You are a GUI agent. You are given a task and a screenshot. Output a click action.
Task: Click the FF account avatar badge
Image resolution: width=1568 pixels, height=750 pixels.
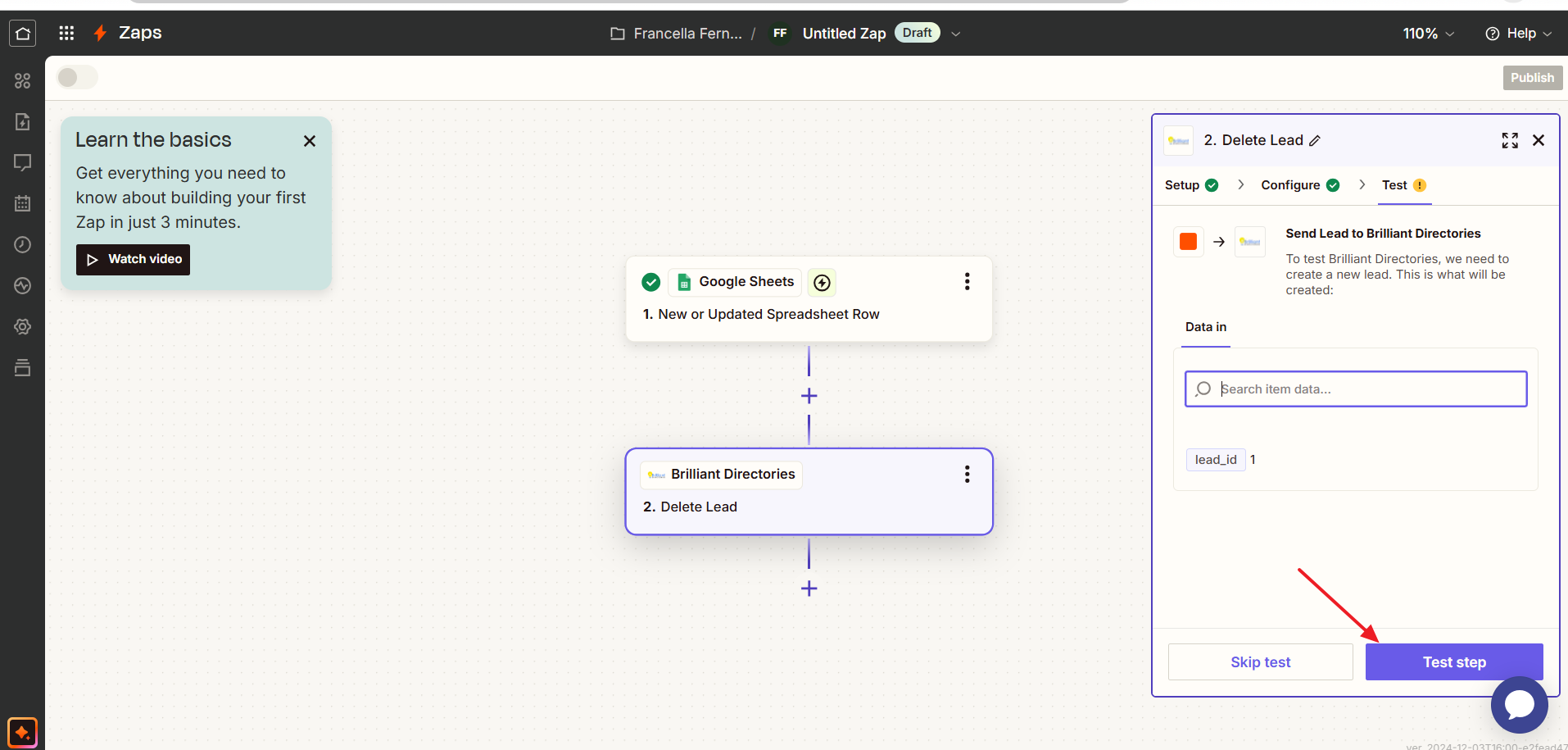[x=780, y=34]
